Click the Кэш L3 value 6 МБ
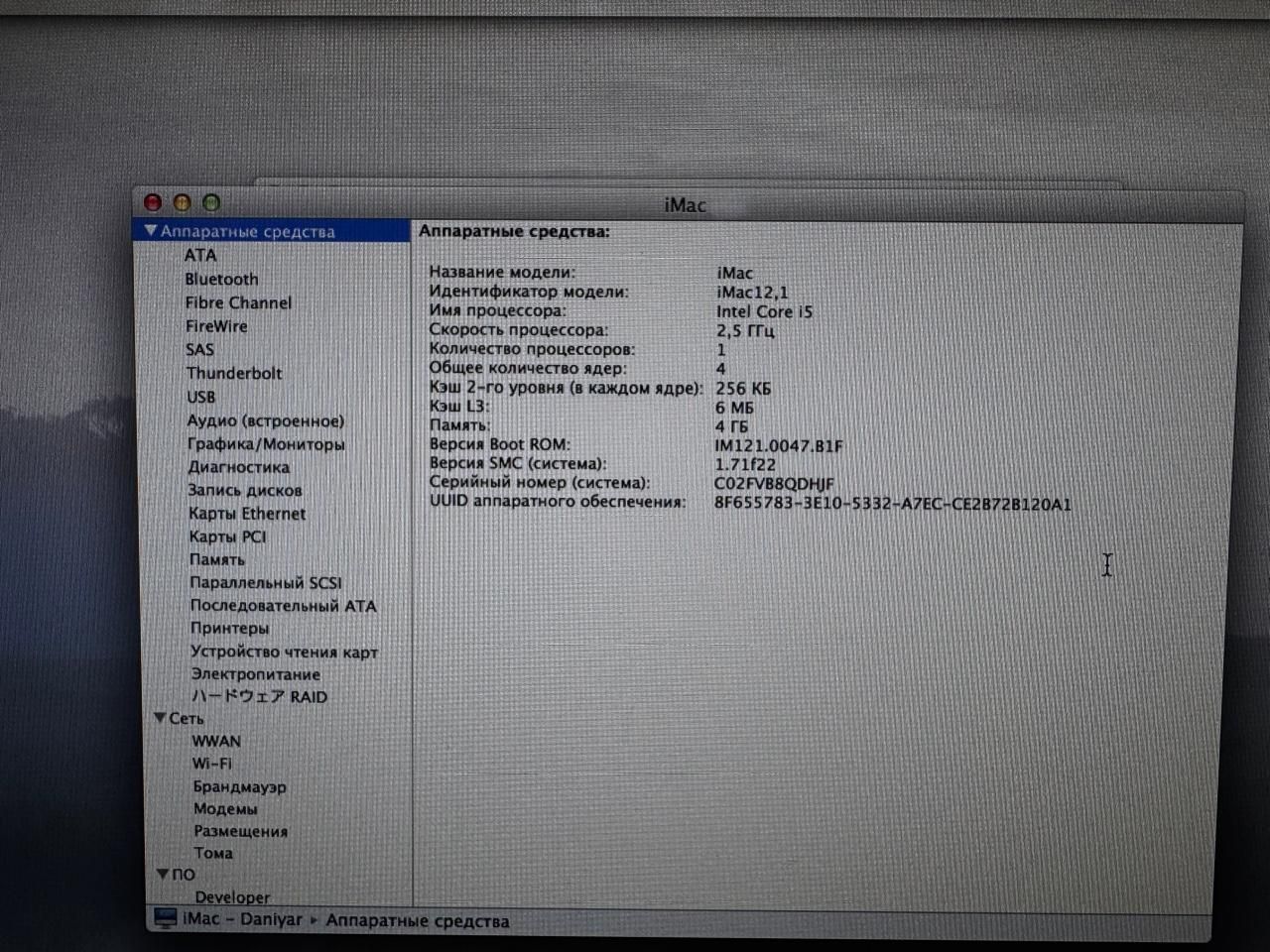Screen dimensions: 1270x952 [734, 408]
